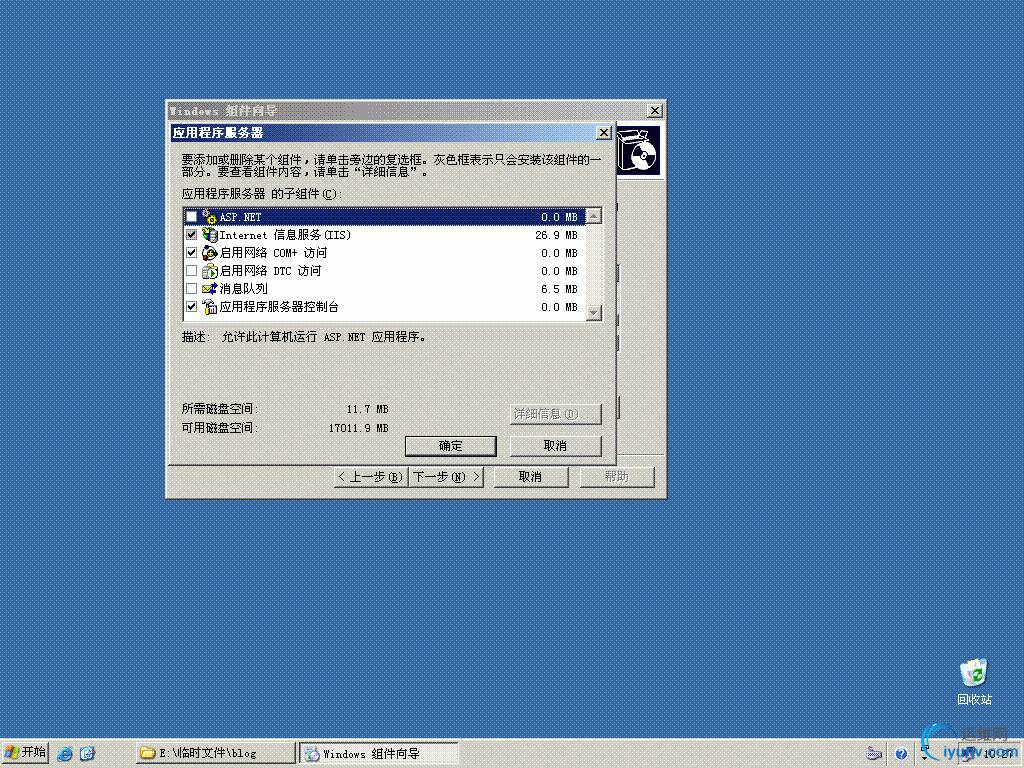Toggle the ASP.NET checkbox
The height and width of the screenshot is (768, 1024).
(x=191, y=217)
